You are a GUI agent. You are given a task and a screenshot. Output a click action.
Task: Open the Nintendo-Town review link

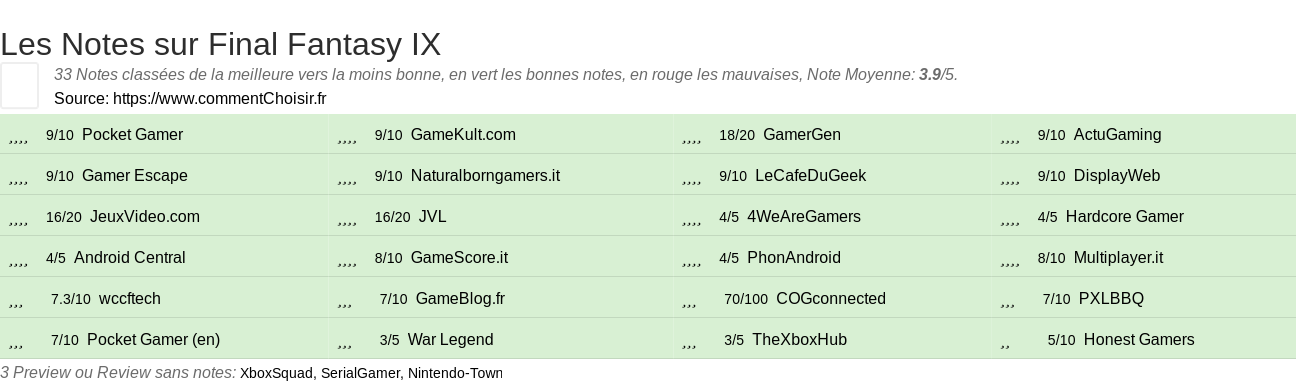click(x=454, y=373)
